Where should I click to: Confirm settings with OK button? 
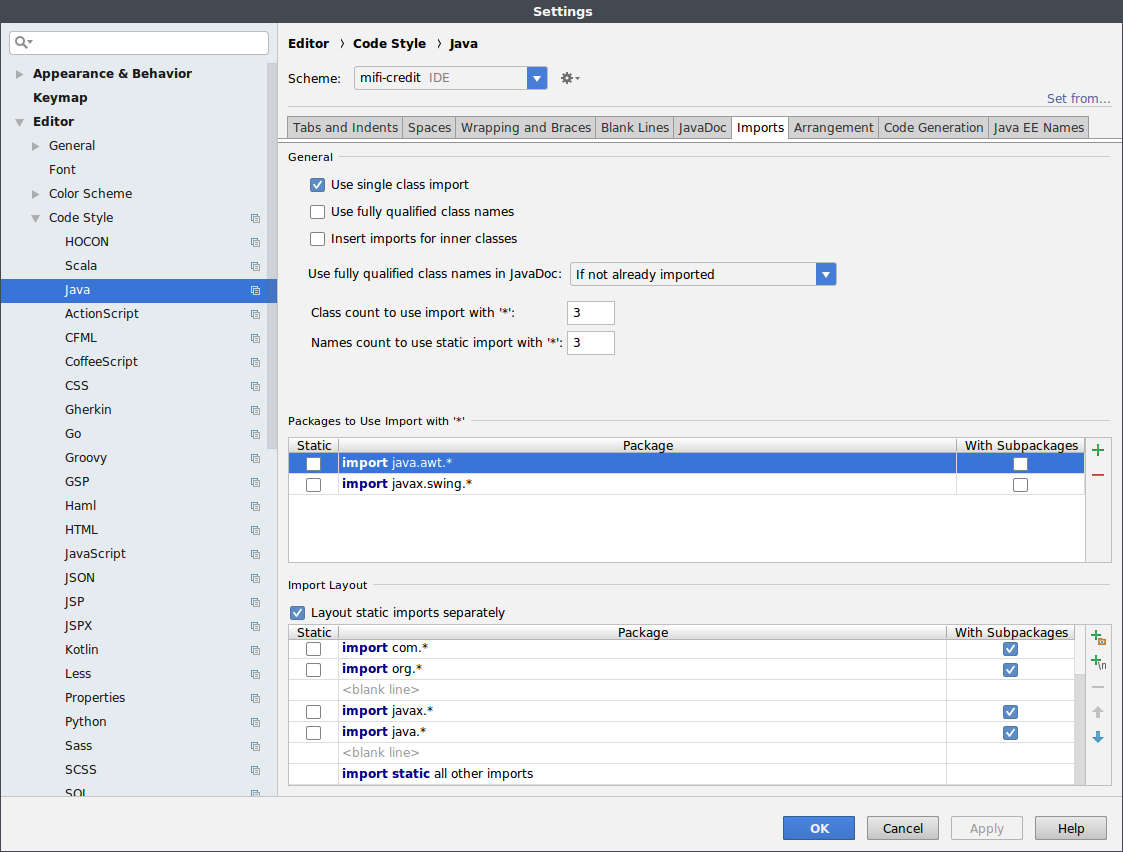(819, 828)
